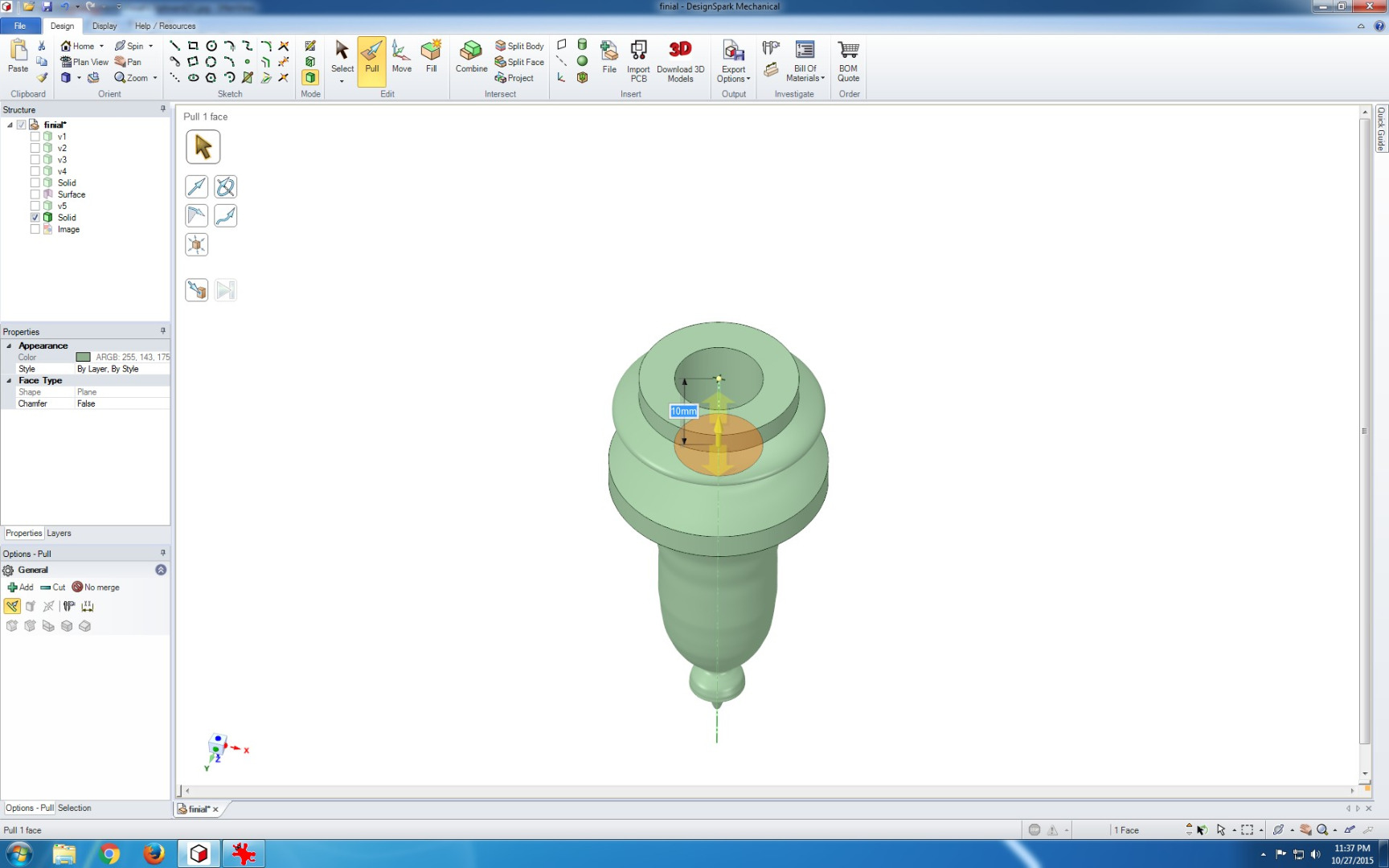Open the File menu
Image resolution: width=1389 pixels, height=868 pixels.
click(x=20, y=26)
